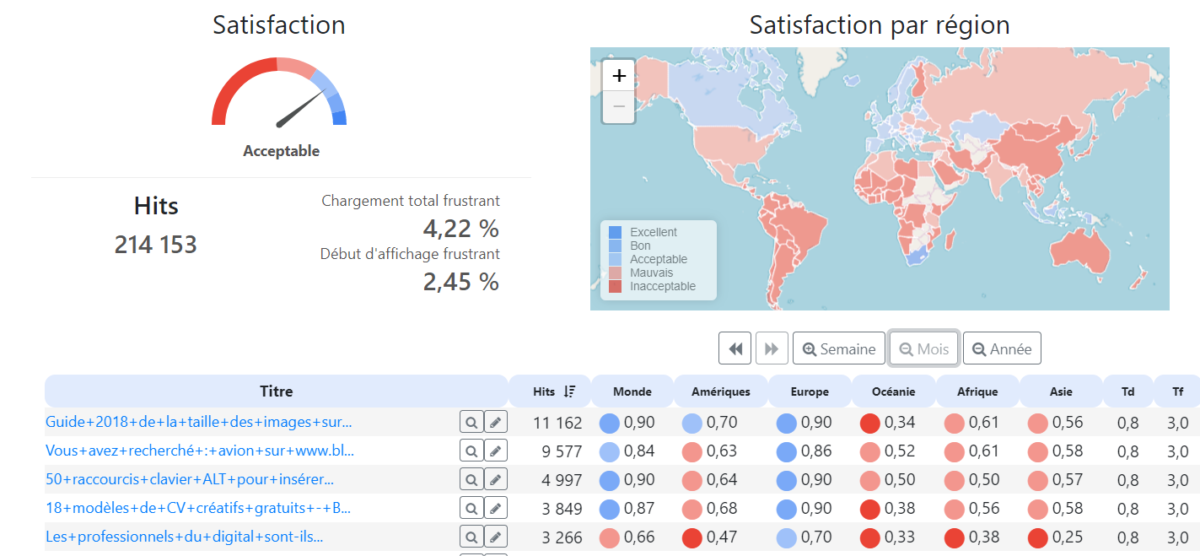Switch view to Année
1200x556 pixels.
click(1002, 349)
